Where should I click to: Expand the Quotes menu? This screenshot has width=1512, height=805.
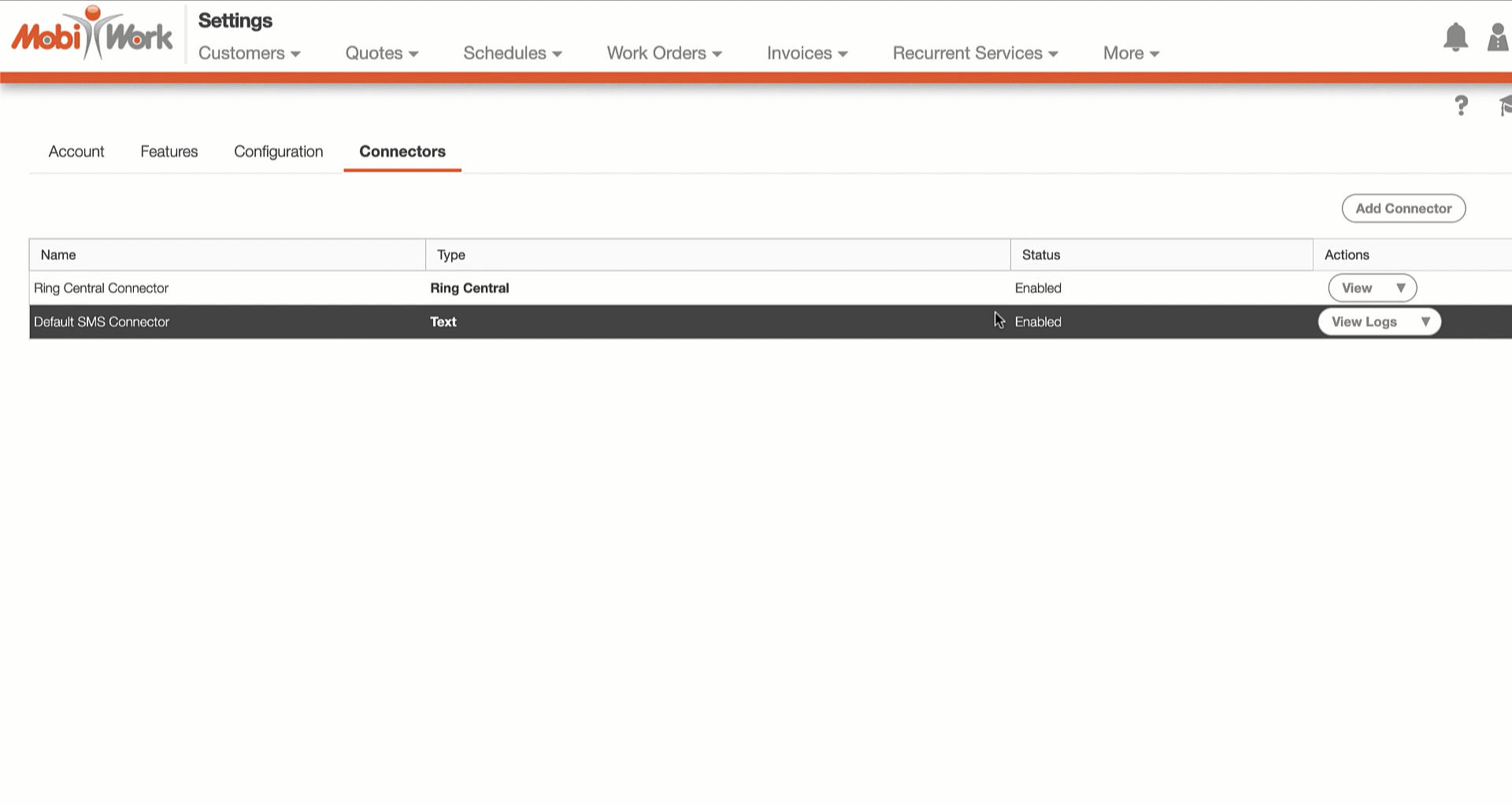381,54
